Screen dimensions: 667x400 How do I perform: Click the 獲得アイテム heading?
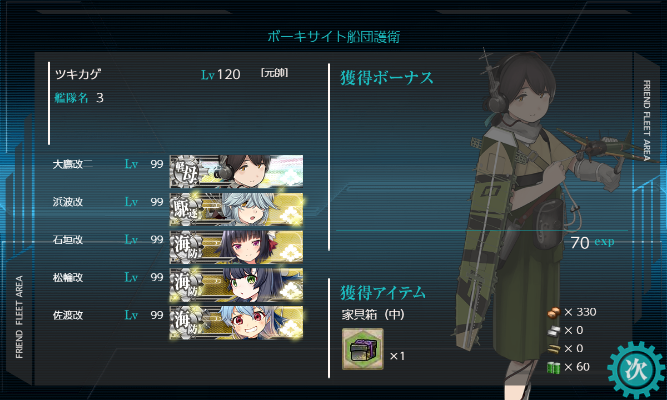coord(383,292)
